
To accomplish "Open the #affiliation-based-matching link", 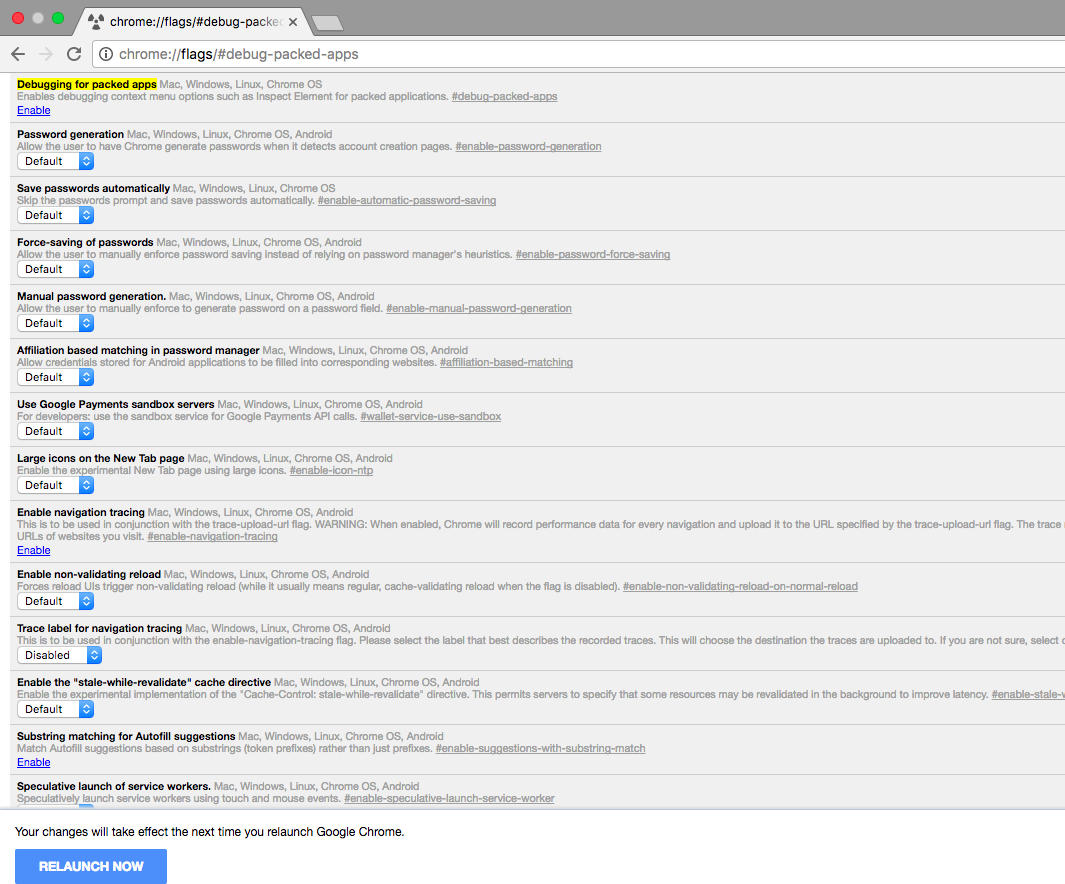I will pyautogui.click(x=506, y=363).
